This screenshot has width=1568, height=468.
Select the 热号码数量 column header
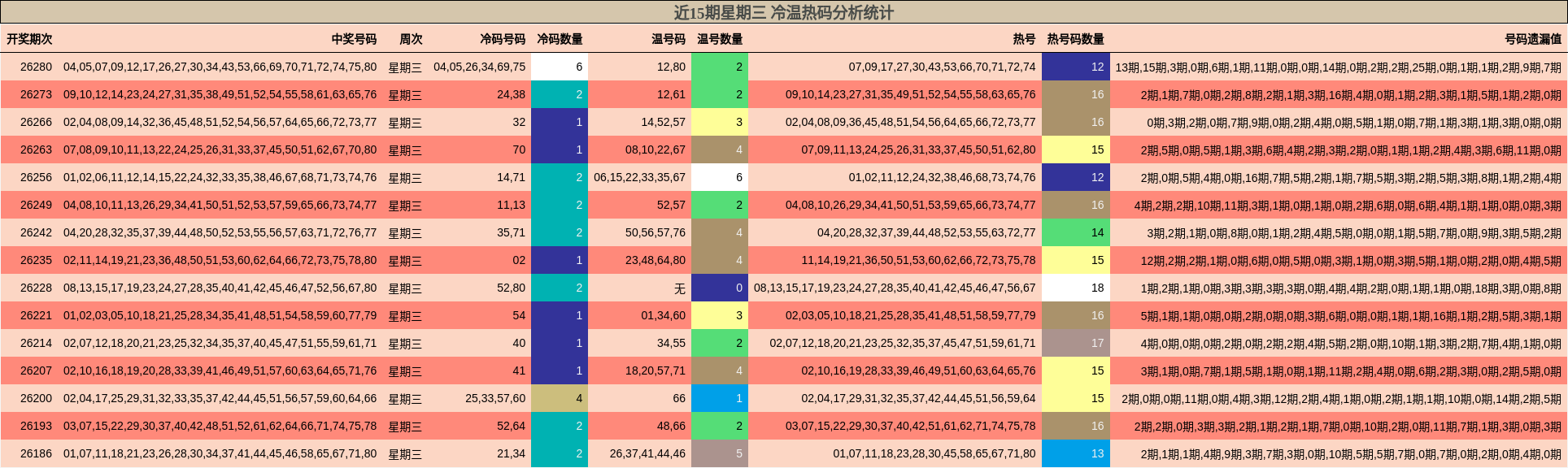tap(1075, 39)
